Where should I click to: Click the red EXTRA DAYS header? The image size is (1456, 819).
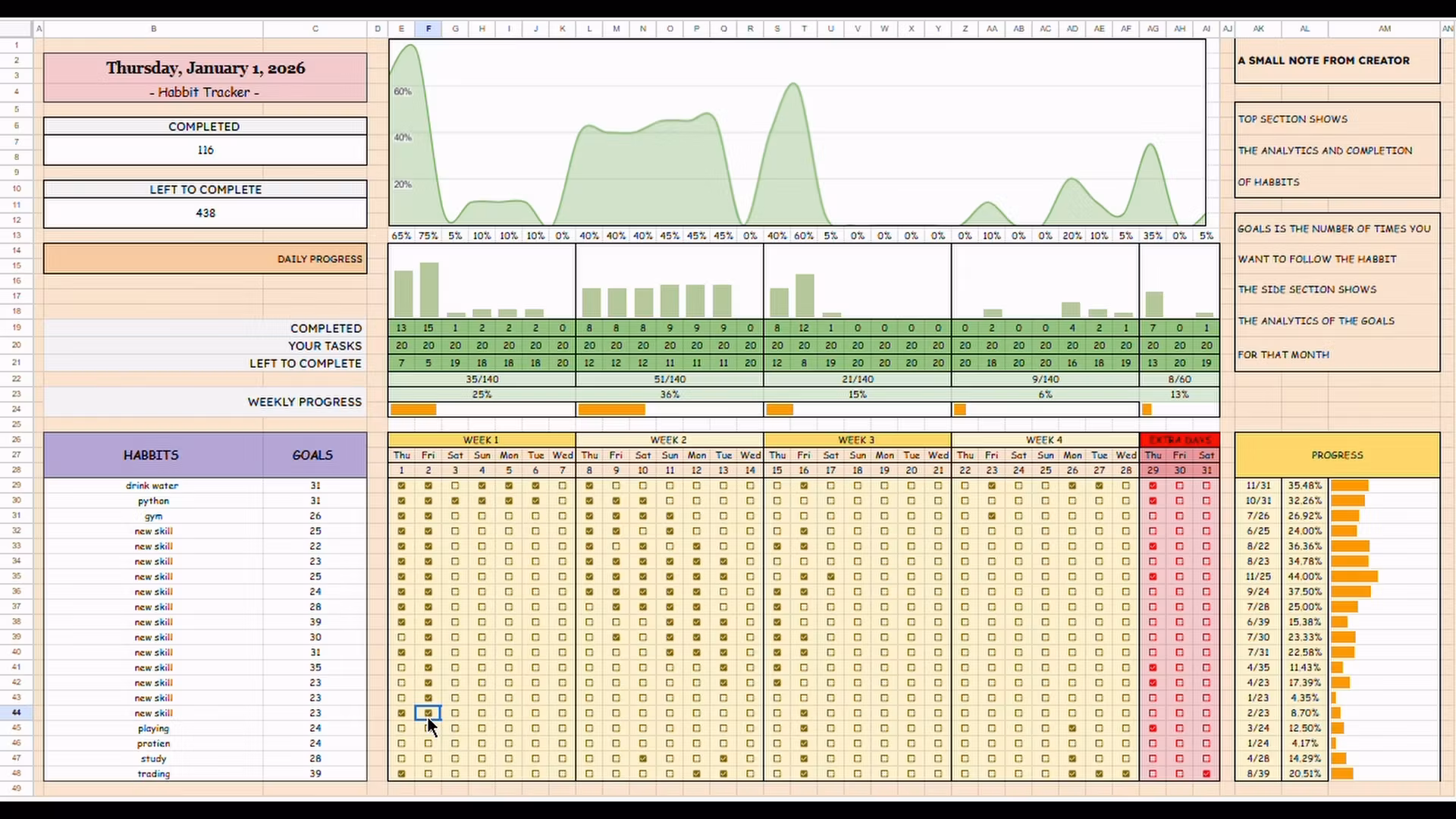(1179, 440)
